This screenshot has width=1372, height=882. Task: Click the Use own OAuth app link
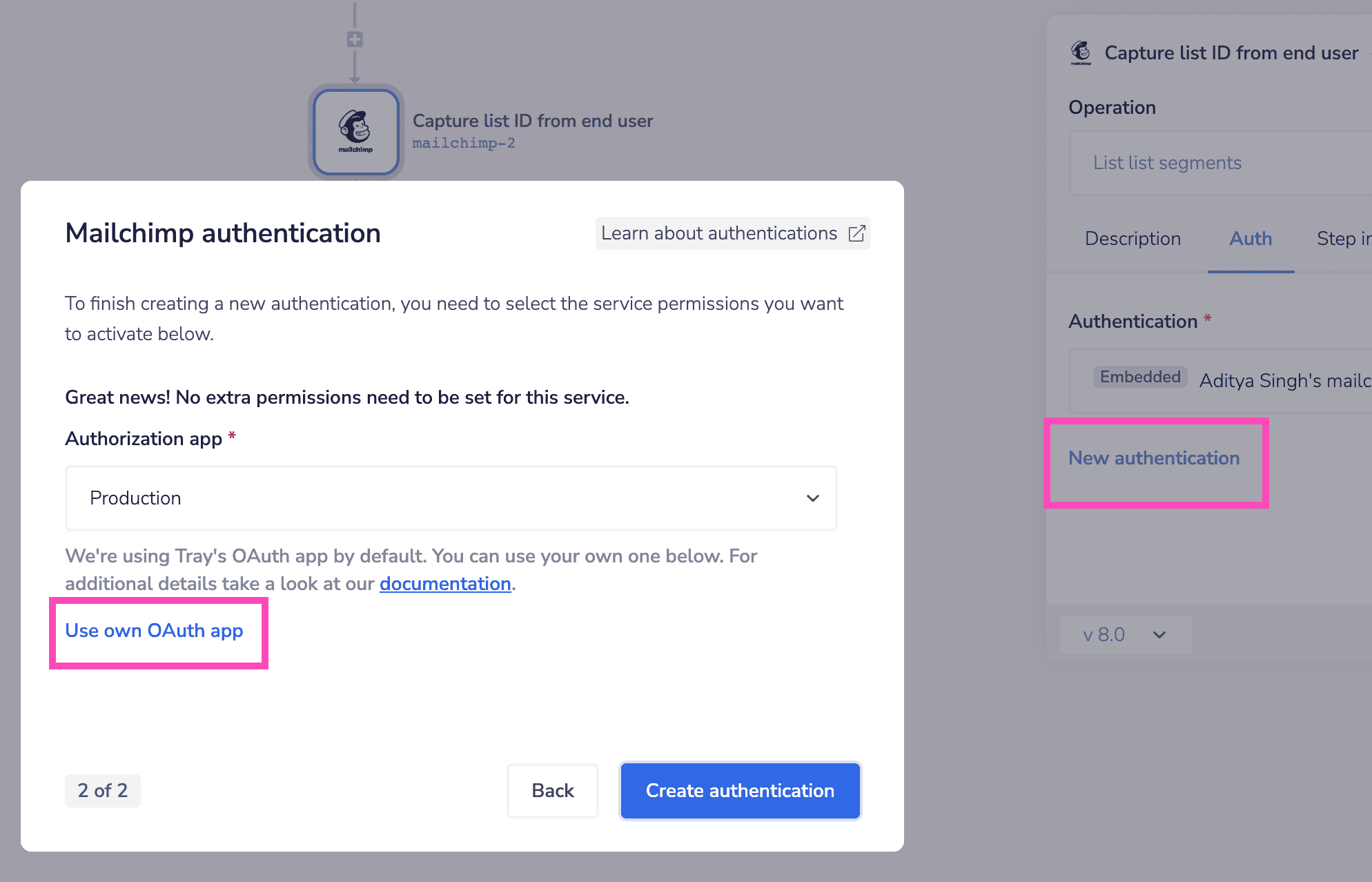click(154, 630)
